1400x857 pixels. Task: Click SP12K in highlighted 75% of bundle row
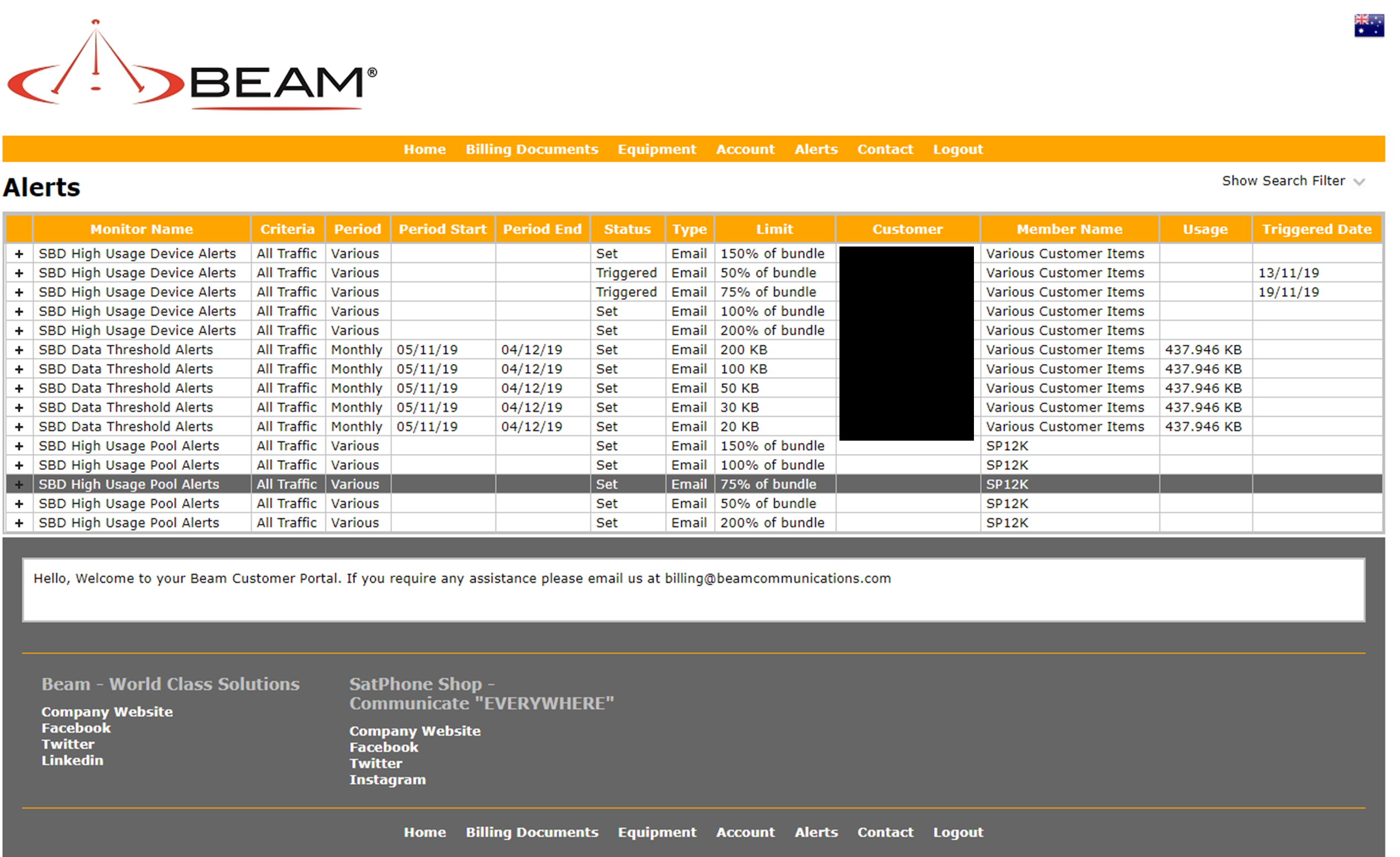tap(1007, 485)
